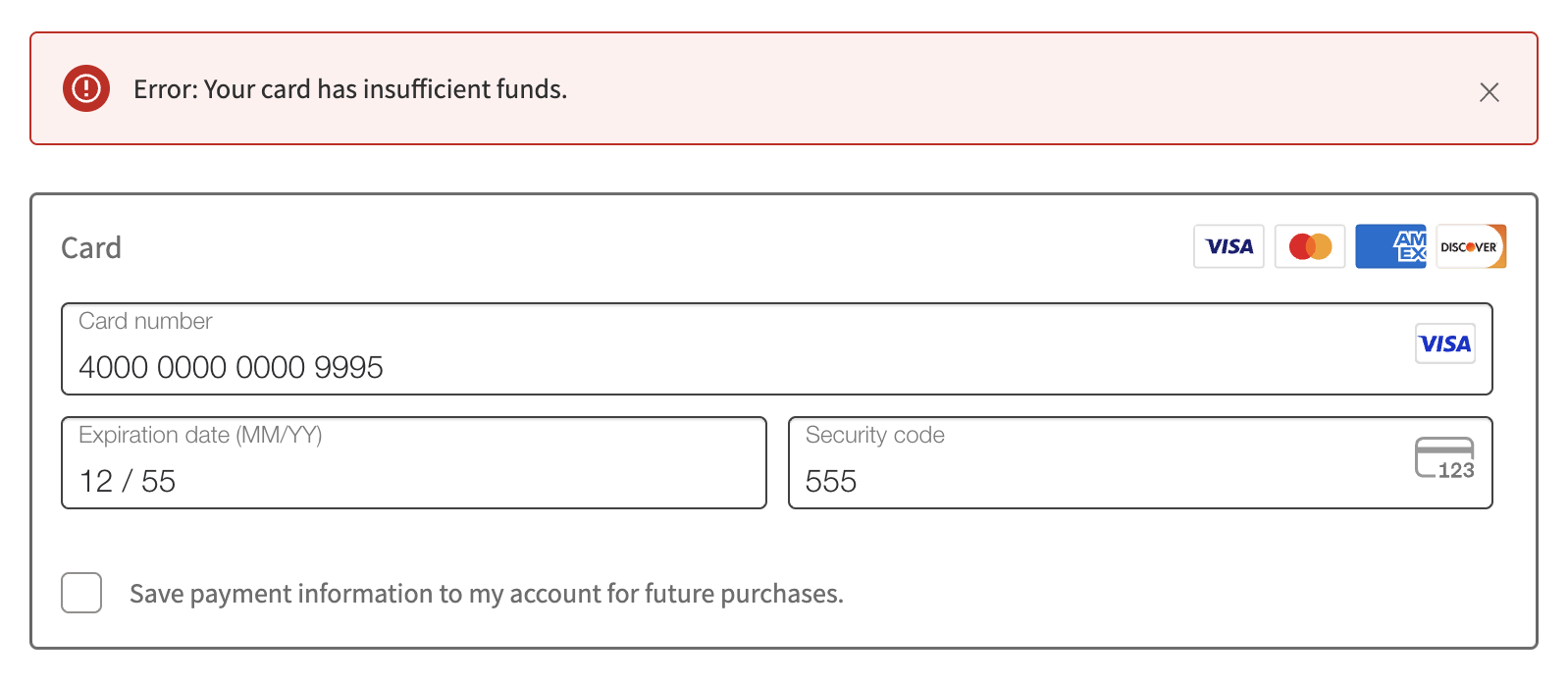This screenshot has height=685, width=1568.
Task: Click blank space right of the Card heading
Action: point(657,247)
